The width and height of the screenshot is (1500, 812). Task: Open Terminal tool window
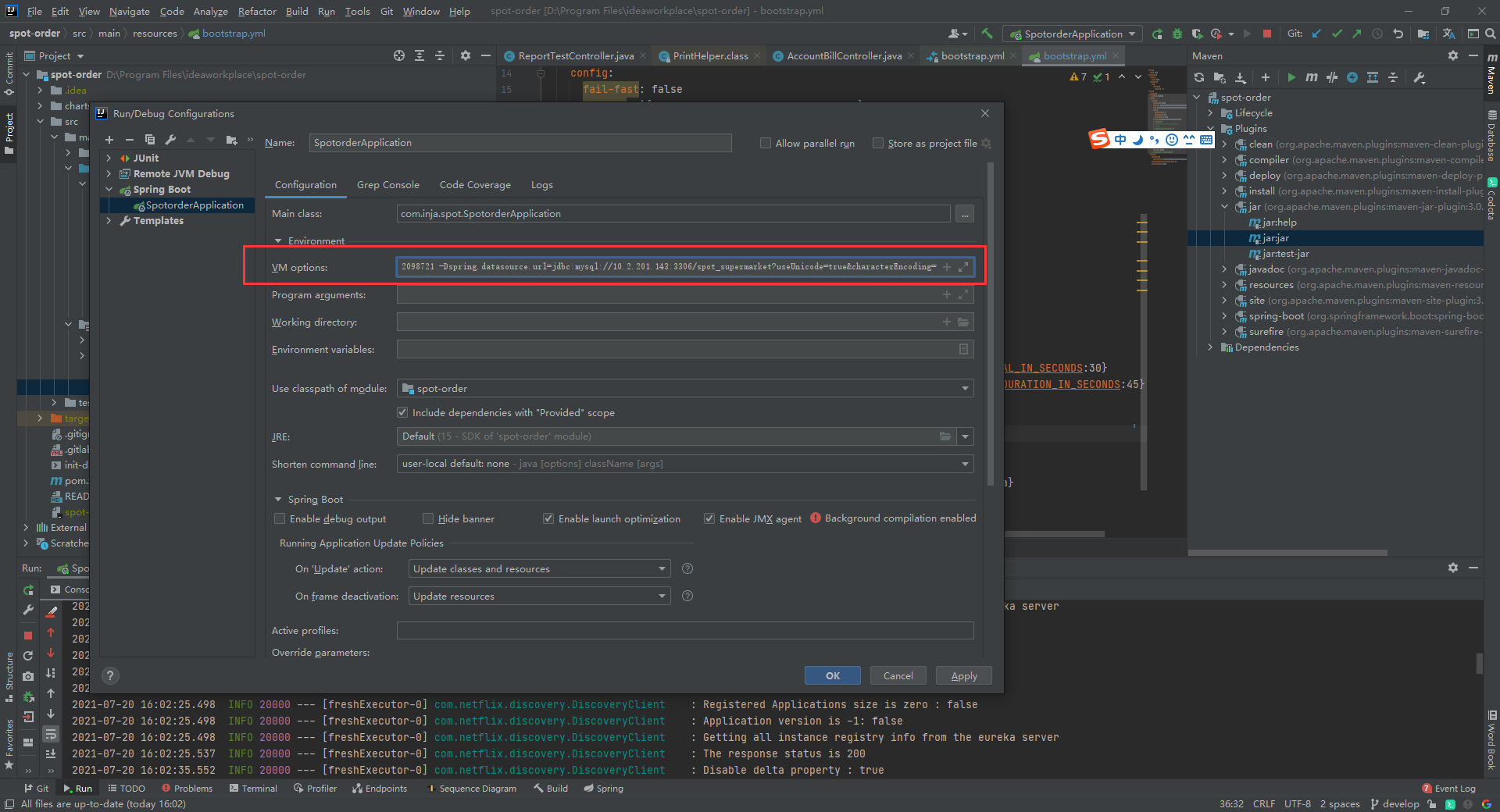coord(253,789)
